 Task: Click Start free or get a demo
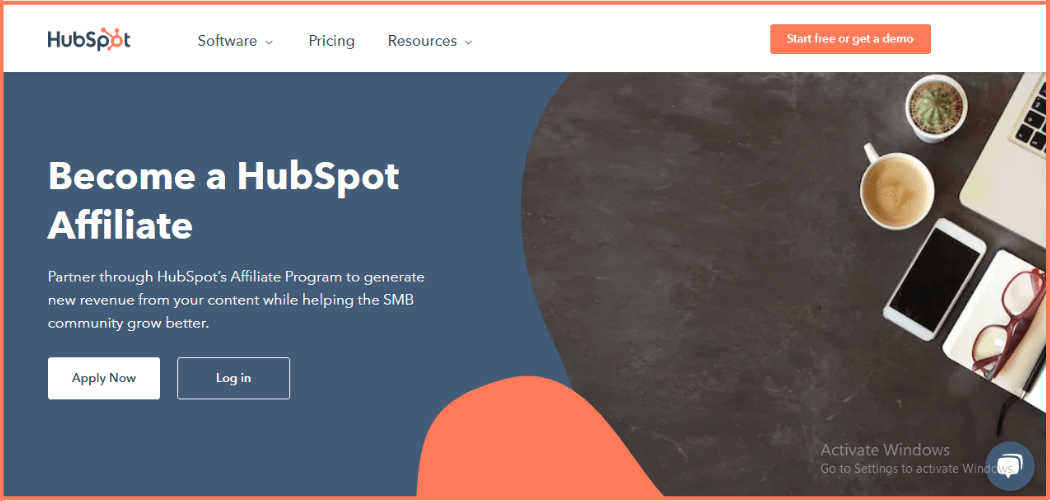tap(850, 39)
